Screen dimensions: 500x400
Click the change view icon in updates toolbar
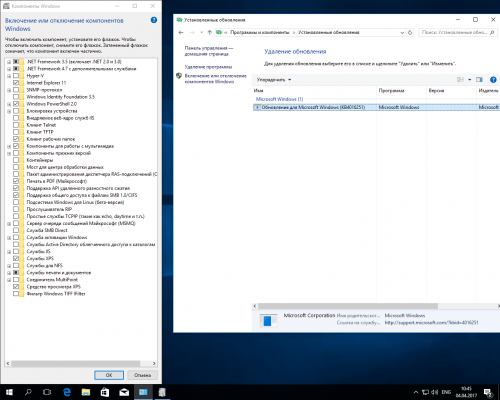460,80
